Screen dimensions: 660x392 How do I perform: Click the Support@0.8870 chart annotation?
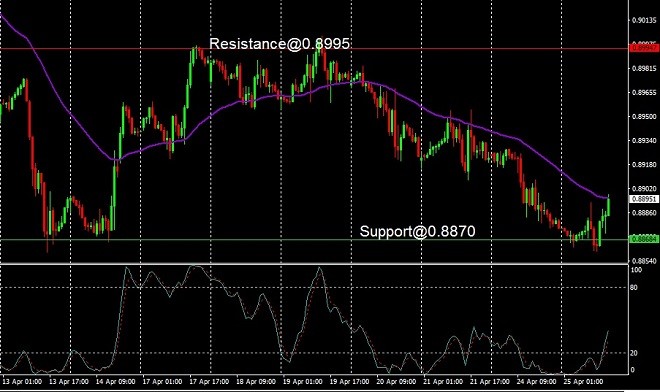coord(418,231)
